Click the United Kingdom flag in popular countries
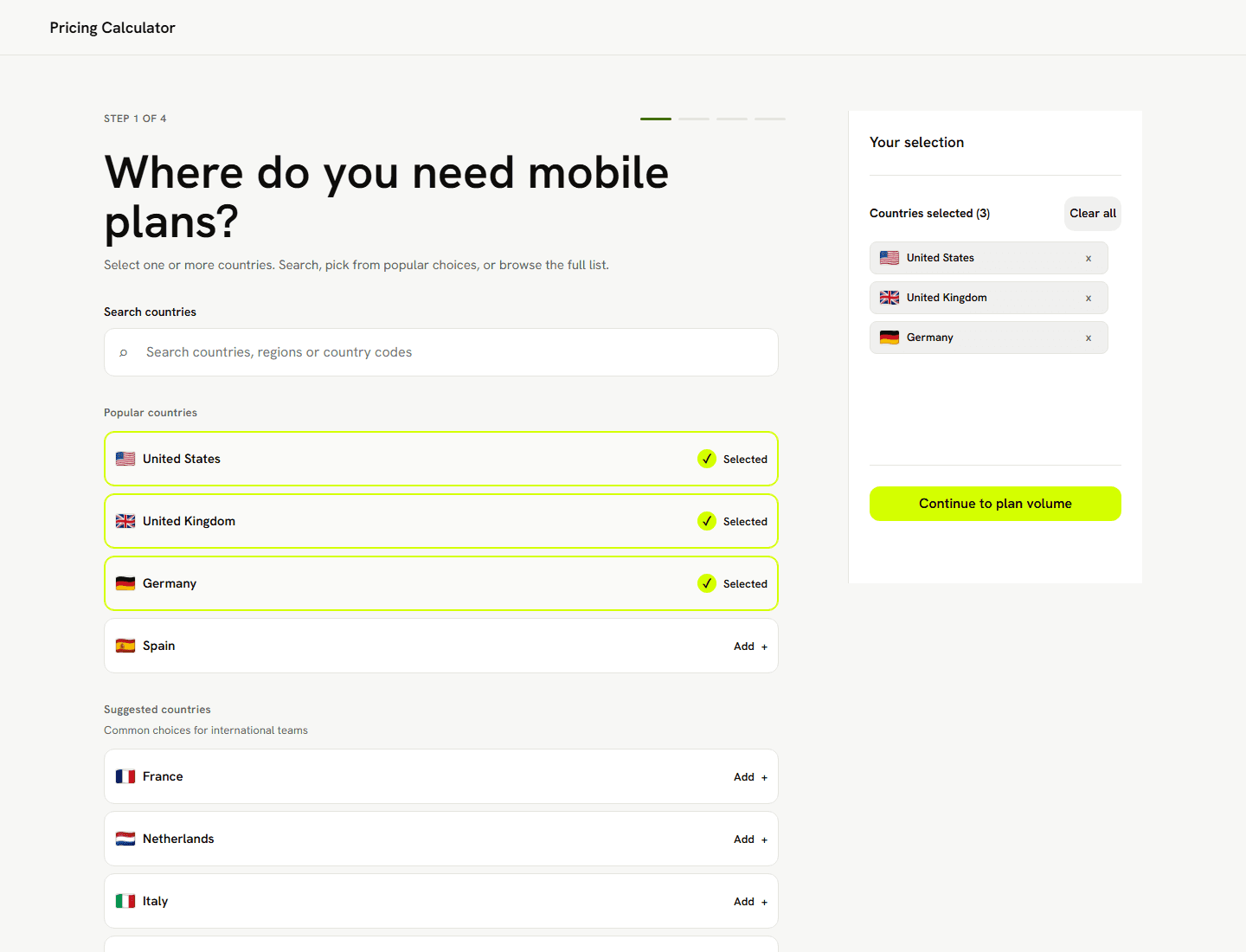Viewport: 1246px width, 952px height. pos(125,521)
